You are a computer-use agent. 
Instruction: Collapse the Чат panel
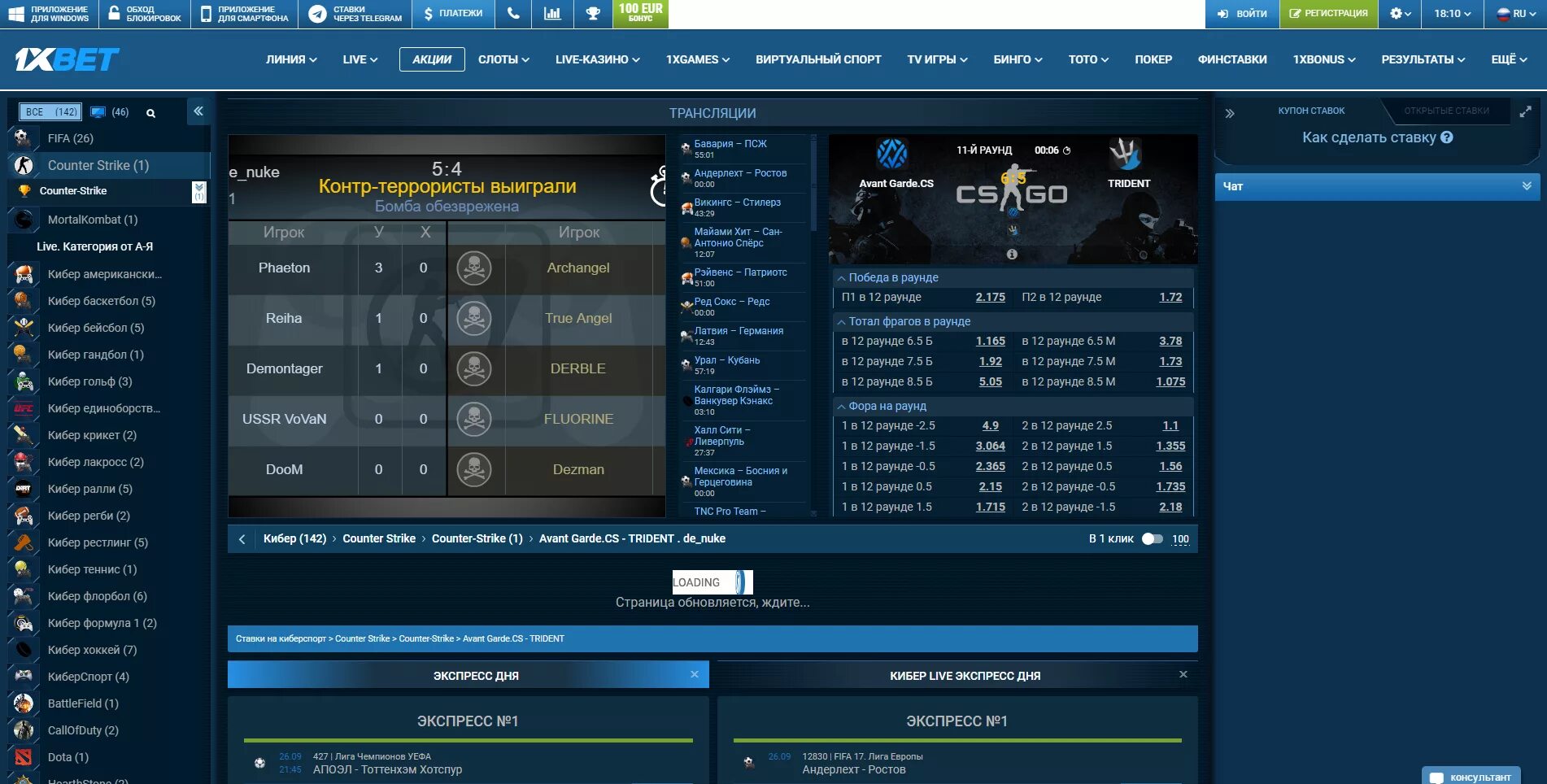pyautogui.click(x=1527, y=186)
